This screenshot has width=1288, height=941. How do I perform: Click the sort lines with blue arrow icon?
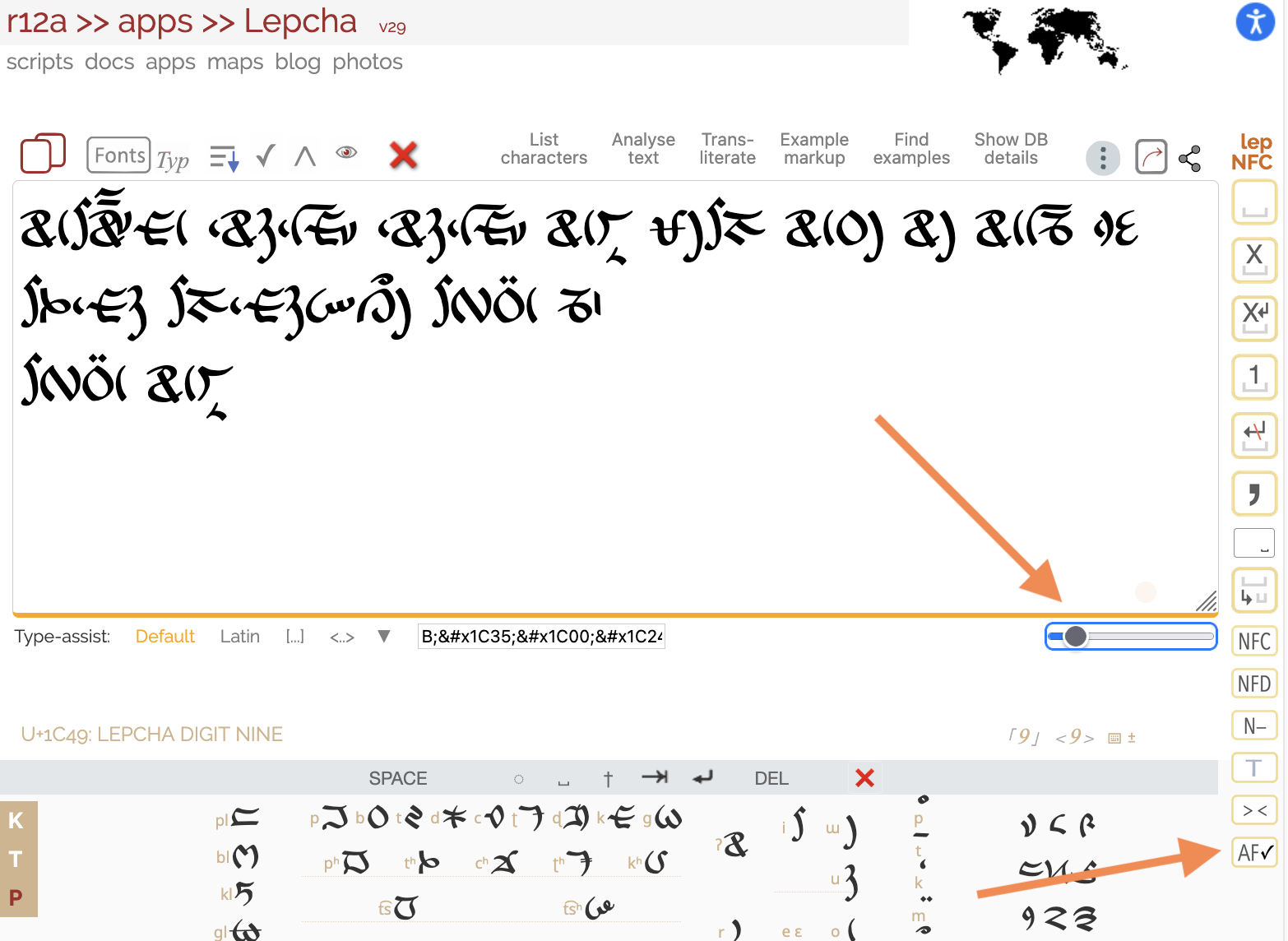point(224,156)
